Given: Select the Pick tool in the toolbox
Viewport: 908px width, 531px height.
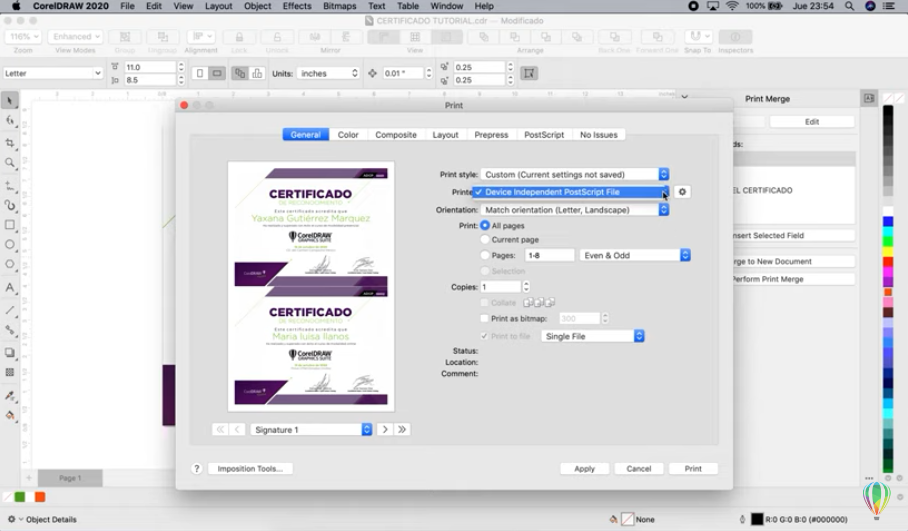Looking at the screenshot, I should tap(10, 101).
